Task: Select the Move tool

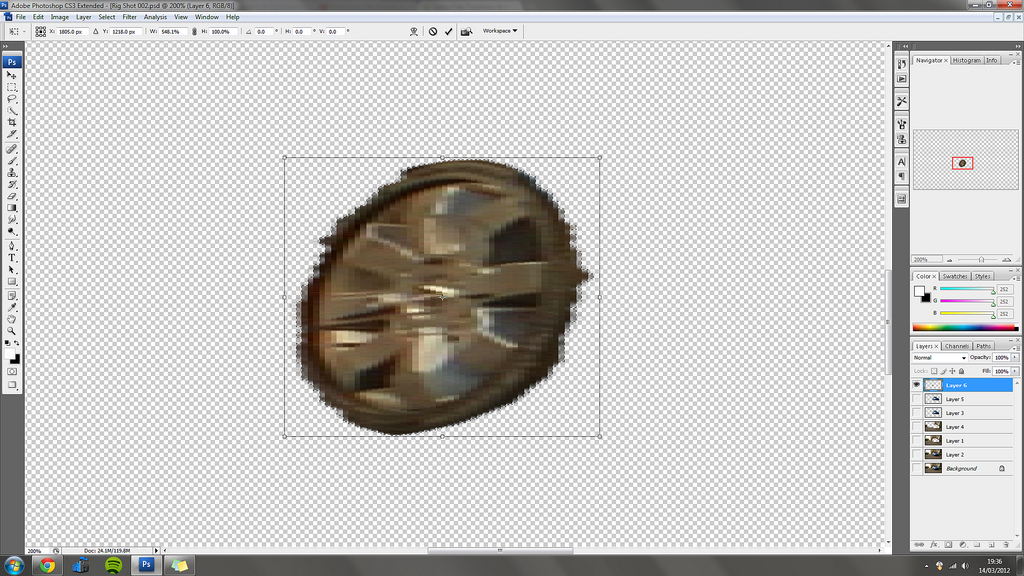Action: point(12,75)
